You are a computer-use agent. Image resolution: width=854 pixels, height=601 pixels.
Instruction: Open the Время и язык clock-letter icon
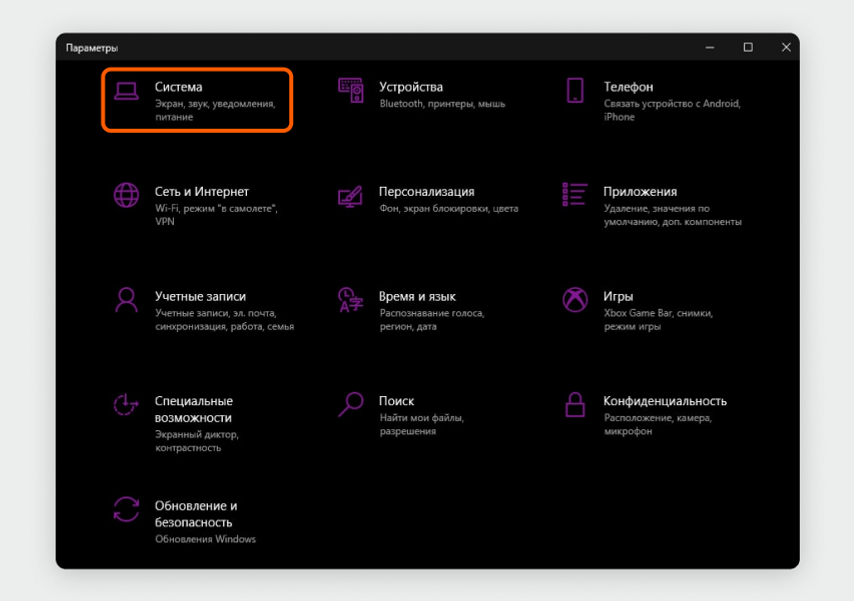[350, 300]
